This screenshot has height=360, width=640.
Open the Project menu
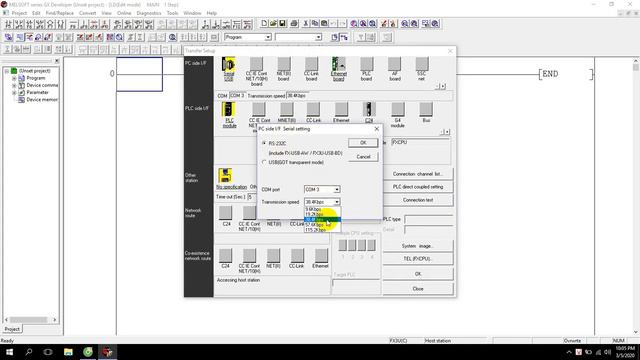pyautogui.click(x=19, y=13)
